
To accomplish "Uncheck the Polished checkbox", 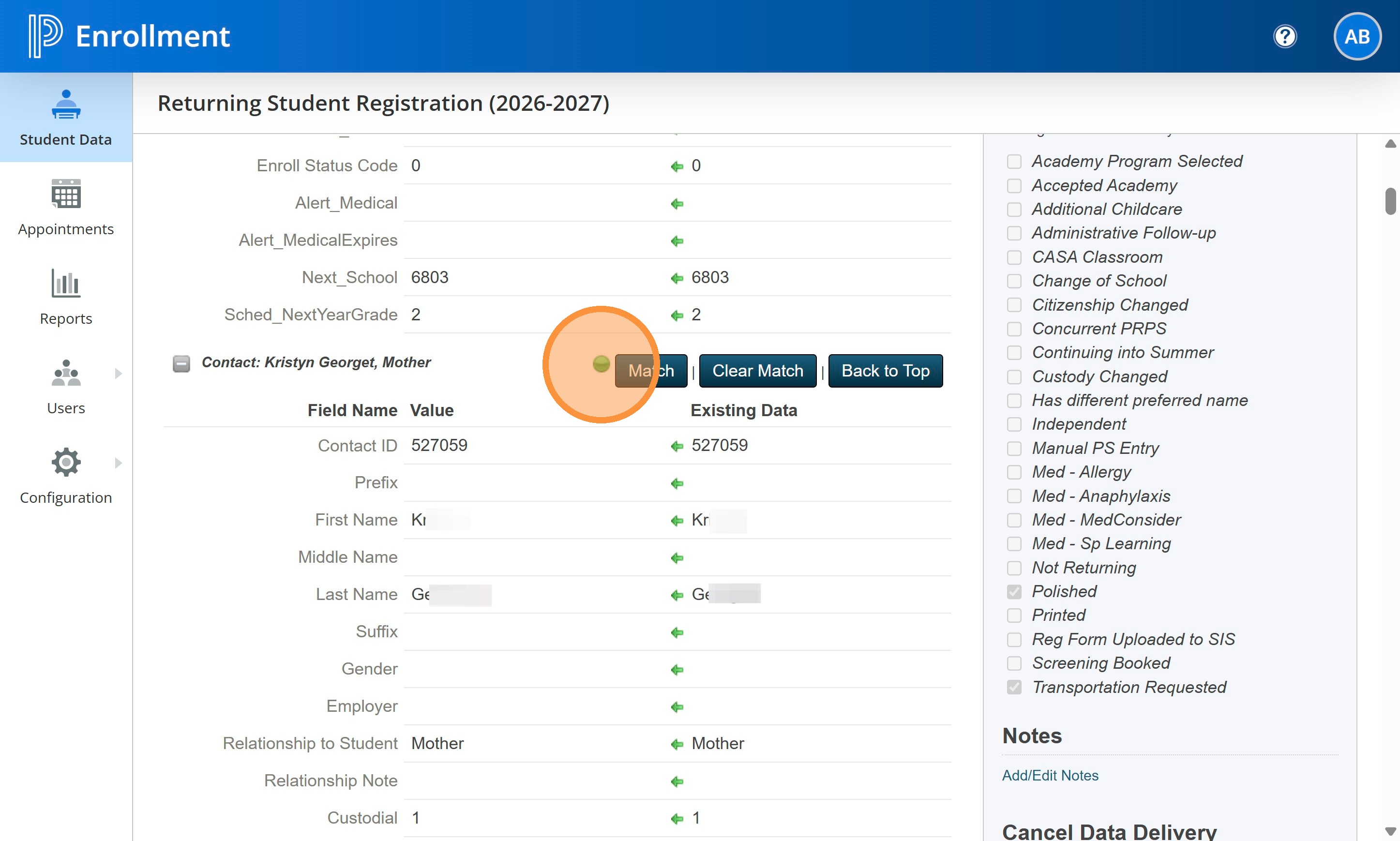I will coord(1014,592).
